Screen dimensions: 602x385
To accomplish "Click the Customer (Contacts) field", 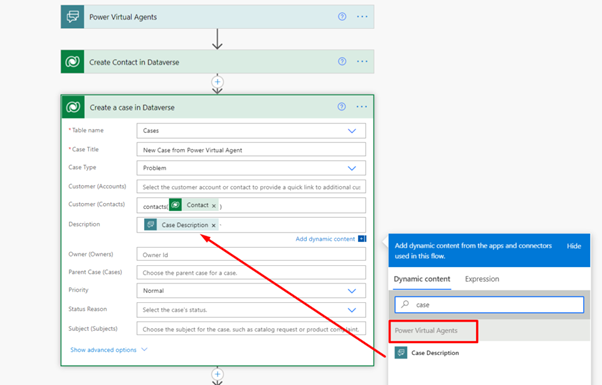I will [251, 206].
